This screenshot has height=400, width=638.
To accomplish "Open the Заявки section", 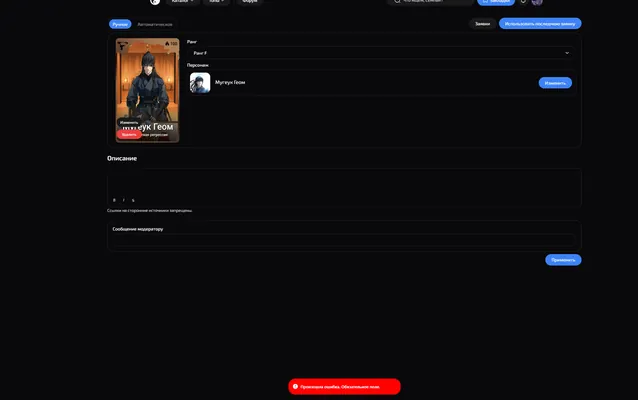I will 483,24.
